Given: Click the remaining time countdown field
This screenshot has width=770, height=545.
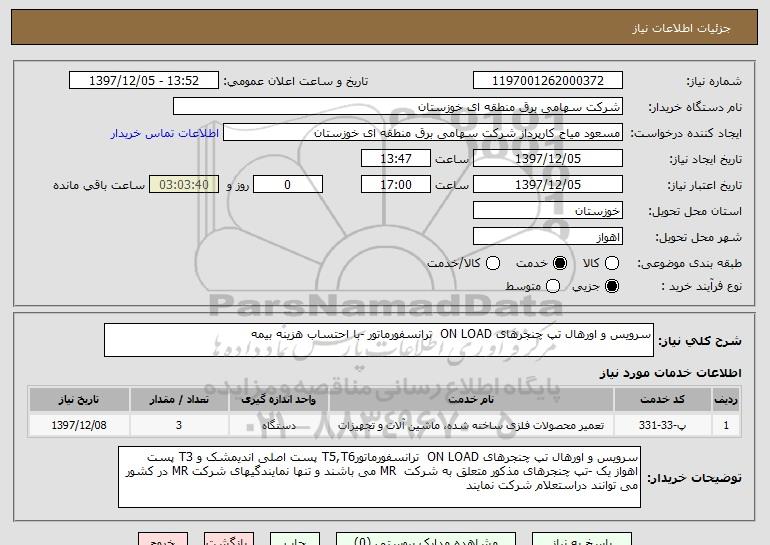Looking at the screenshot, I should (182, 185).
